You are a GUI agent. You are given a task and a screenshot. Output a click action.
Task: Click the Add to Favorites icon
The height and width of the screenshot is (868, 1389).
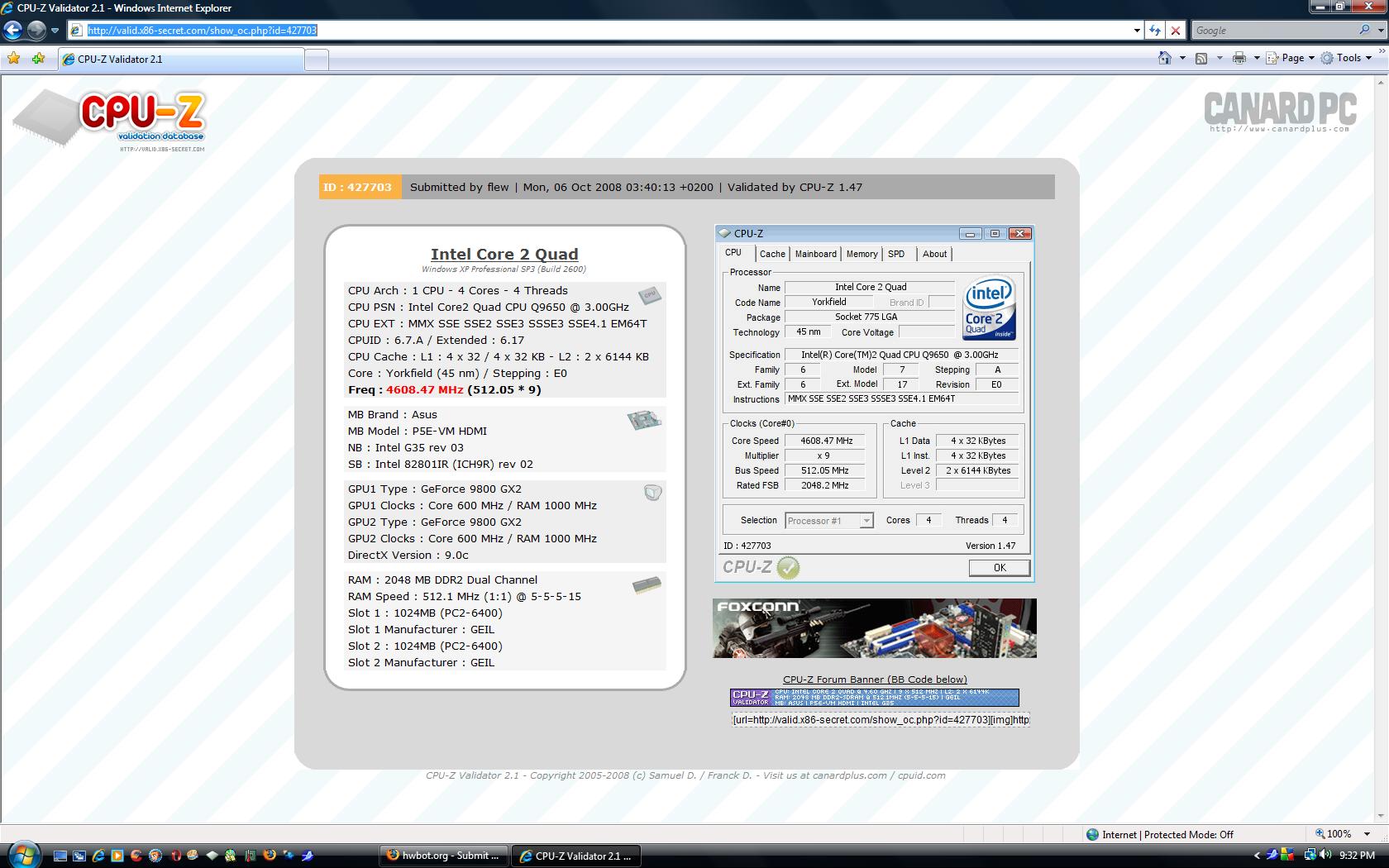click(x=38, y=58)
